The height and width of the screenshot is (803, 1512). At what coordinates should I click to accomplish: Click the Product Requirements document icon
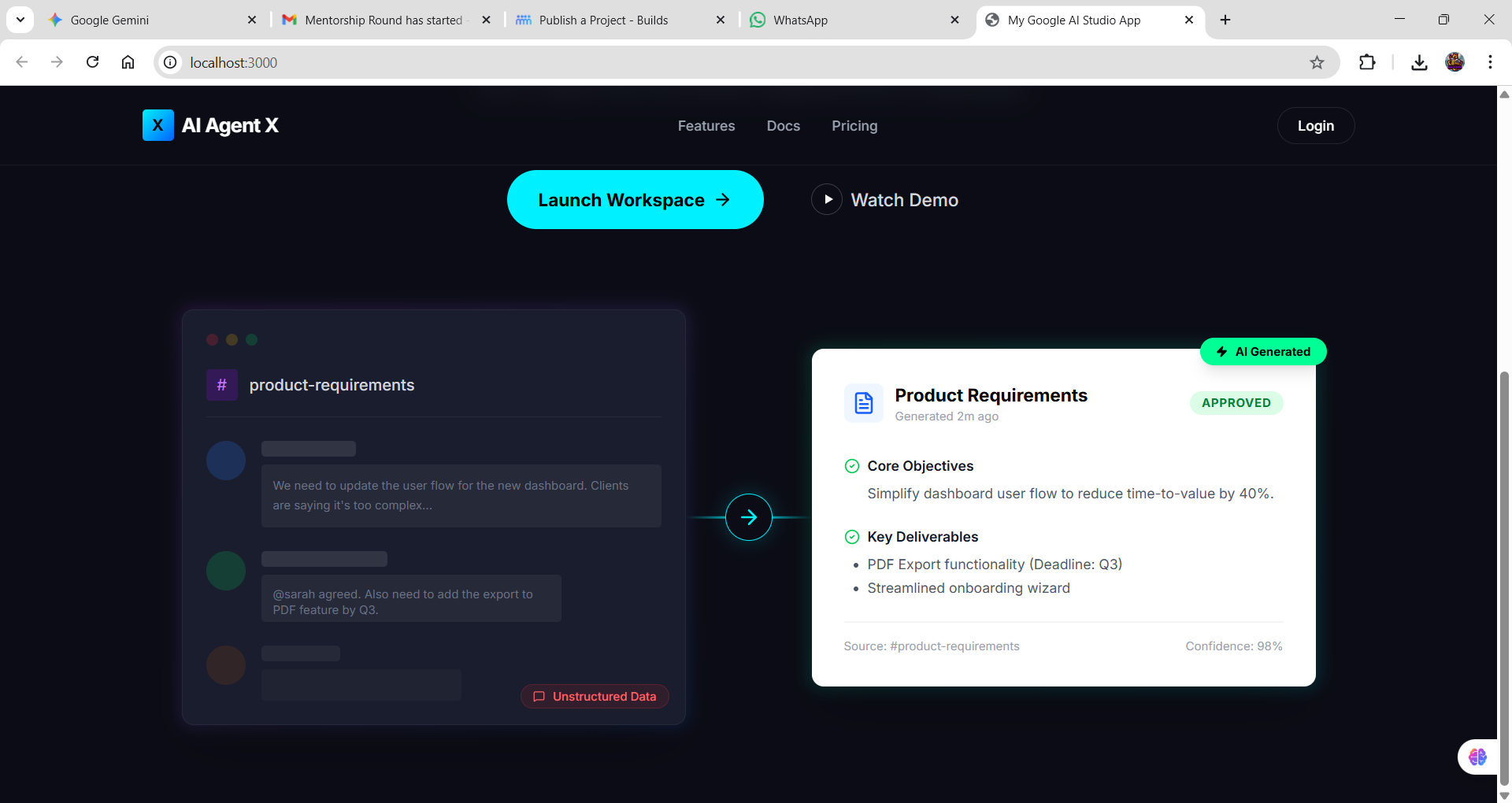(x=863, y=403)
